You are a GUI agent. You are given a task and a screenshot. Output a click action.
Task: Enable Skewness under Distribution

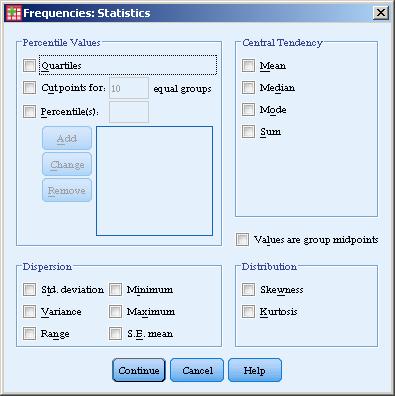tap(248, 289)
